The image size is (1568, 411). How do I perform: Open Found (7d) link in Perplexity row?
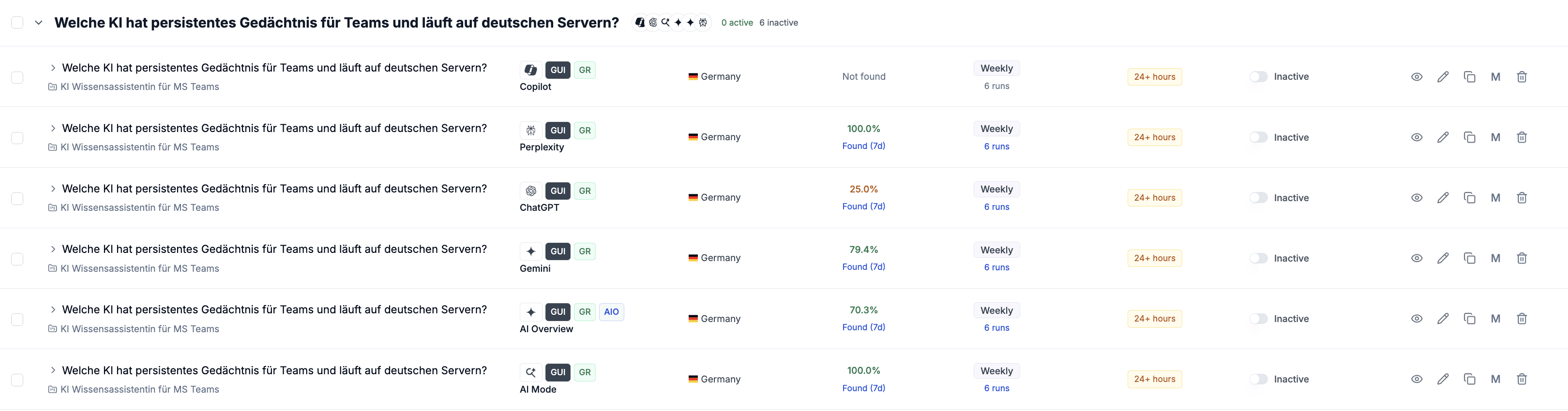tap(863, 146)
